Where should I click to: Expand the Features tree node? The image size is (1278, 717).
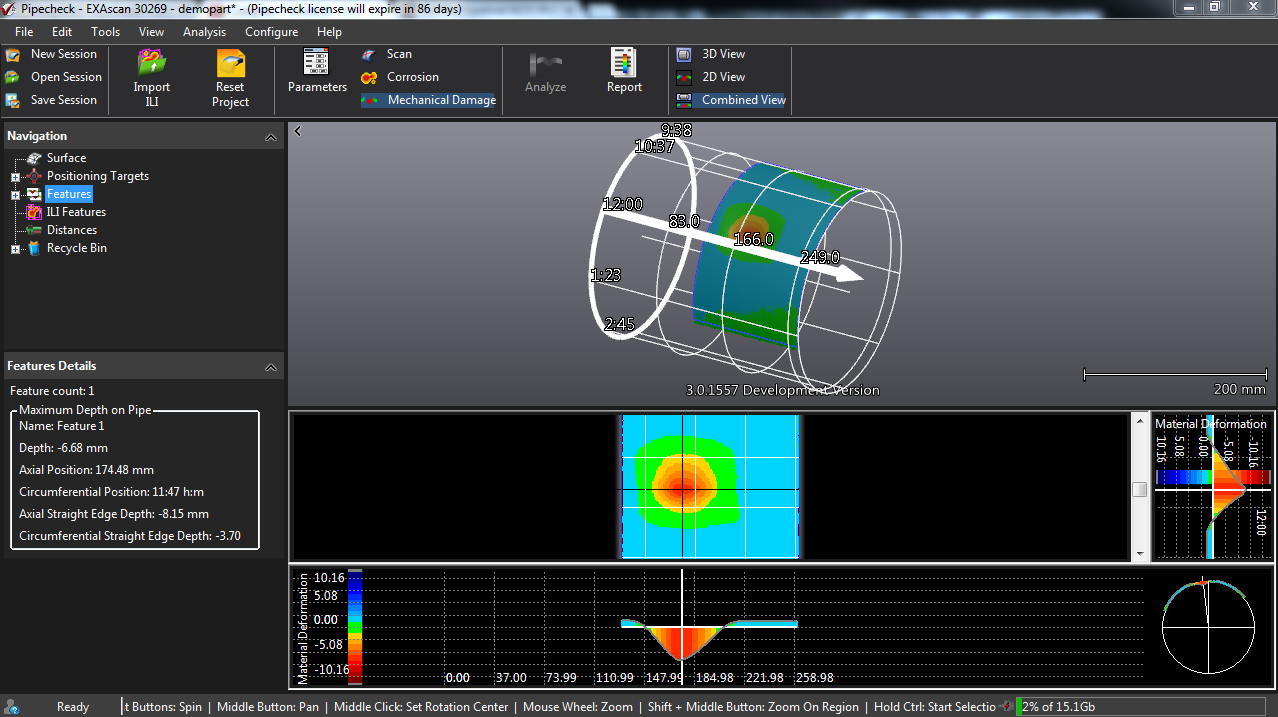(16, 194)
